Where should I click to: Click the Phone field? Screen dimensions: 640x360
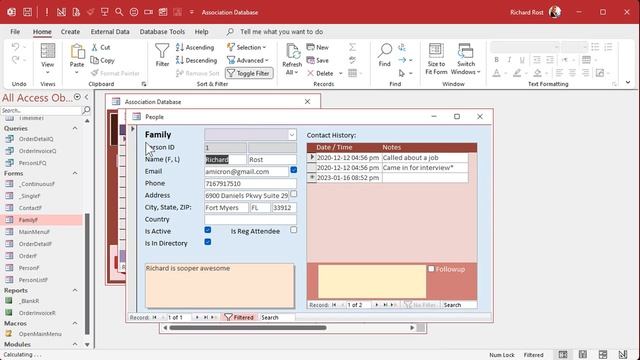tap(250, 184)
